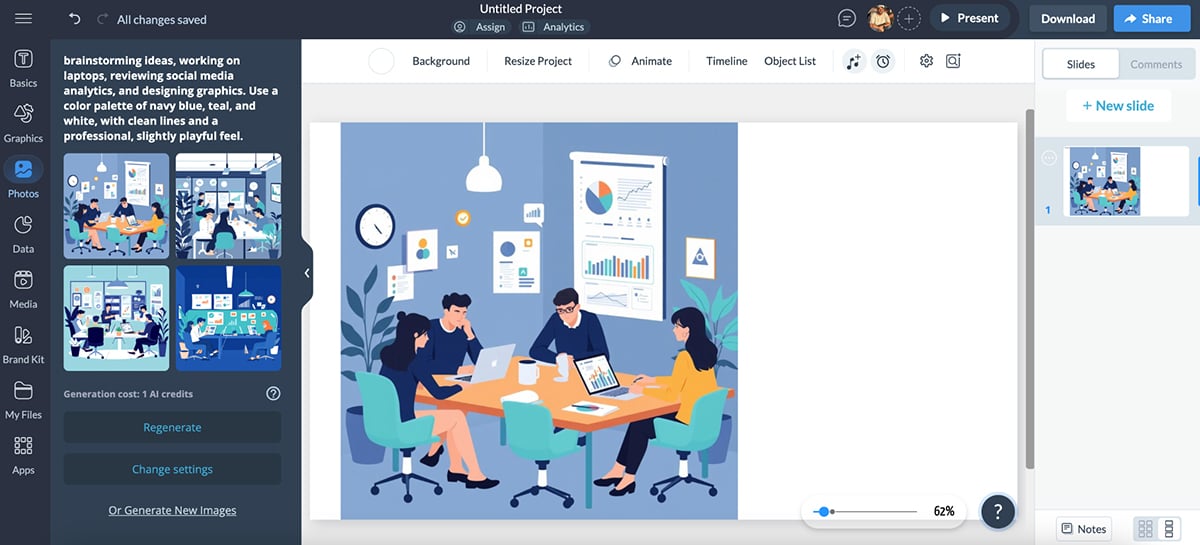Image resolution: width=1200 pixels, height=545 pixels.
Task: Open slide 1 options menu
Action: click(x=1049, y=158)
